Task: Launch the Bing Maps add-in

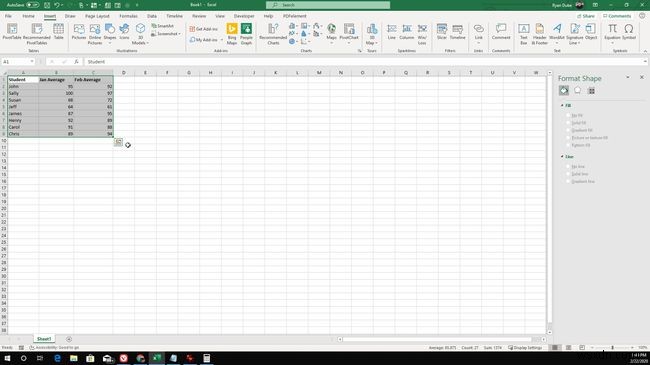Action: point(232,34)
